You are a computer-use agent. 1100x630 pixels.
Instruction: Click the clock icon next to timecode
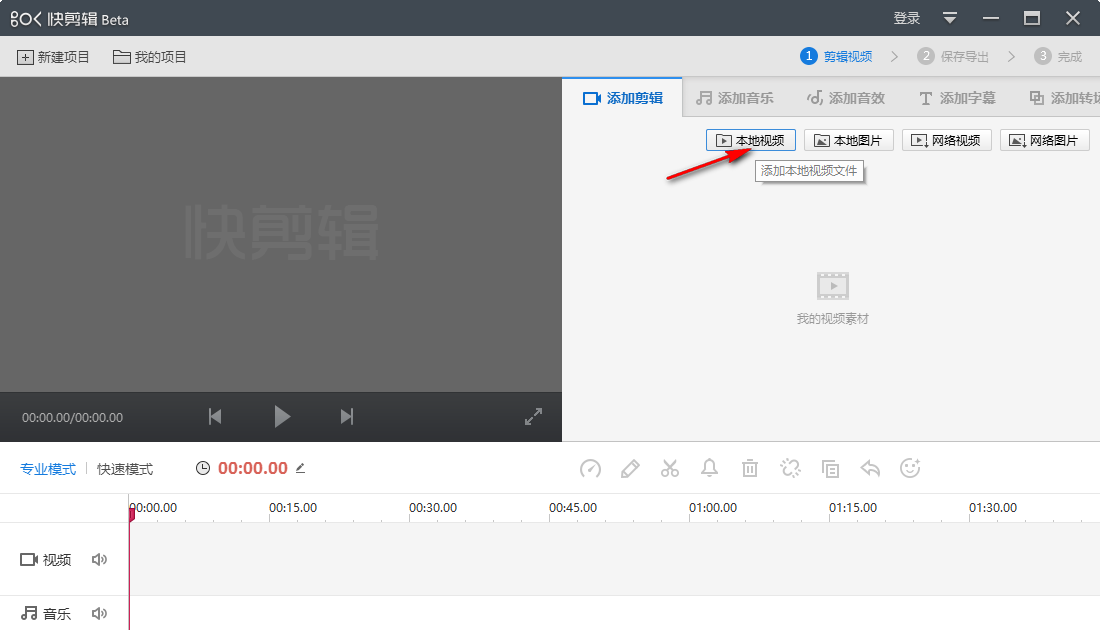coord(203,468)
